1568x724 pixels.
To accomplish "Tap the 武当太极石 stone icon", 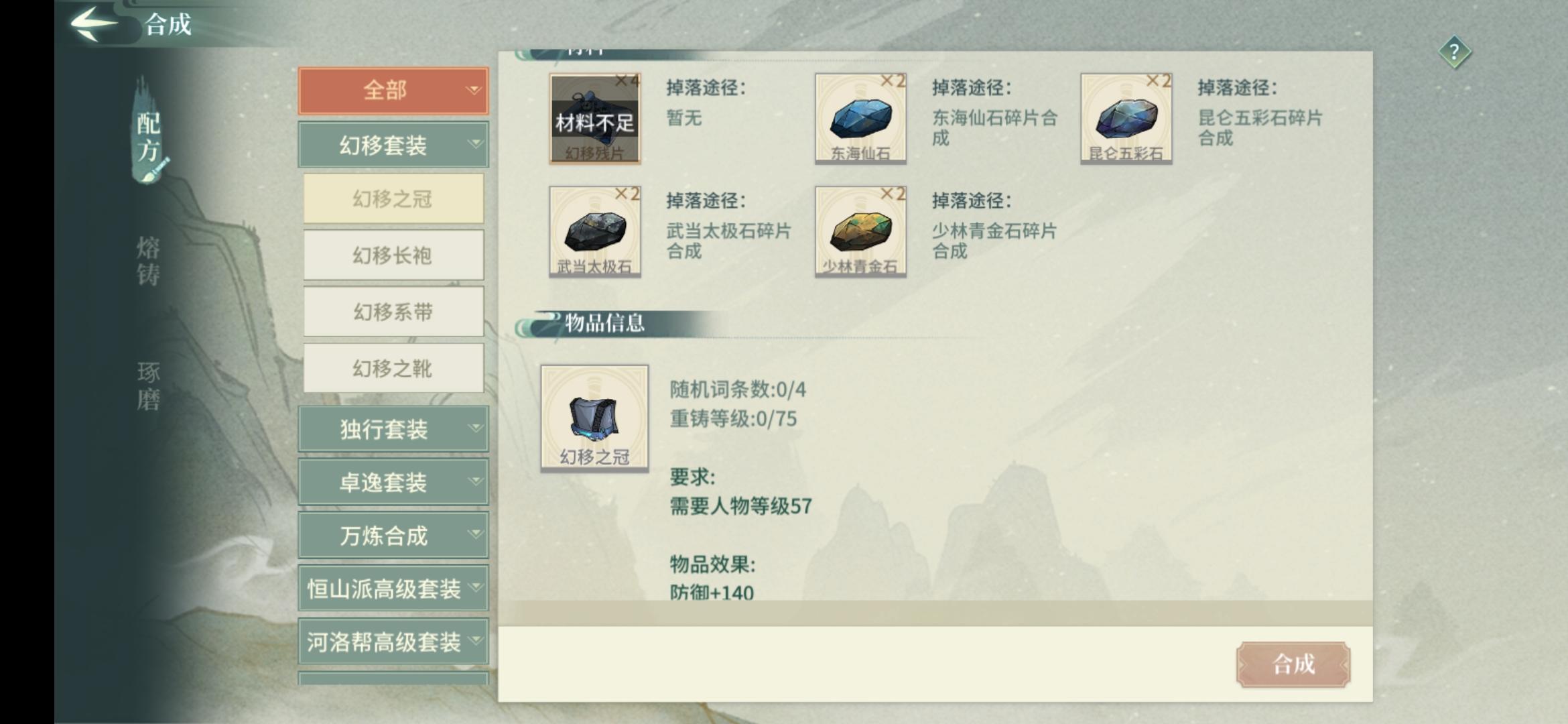I will click(x=595, y=231).
